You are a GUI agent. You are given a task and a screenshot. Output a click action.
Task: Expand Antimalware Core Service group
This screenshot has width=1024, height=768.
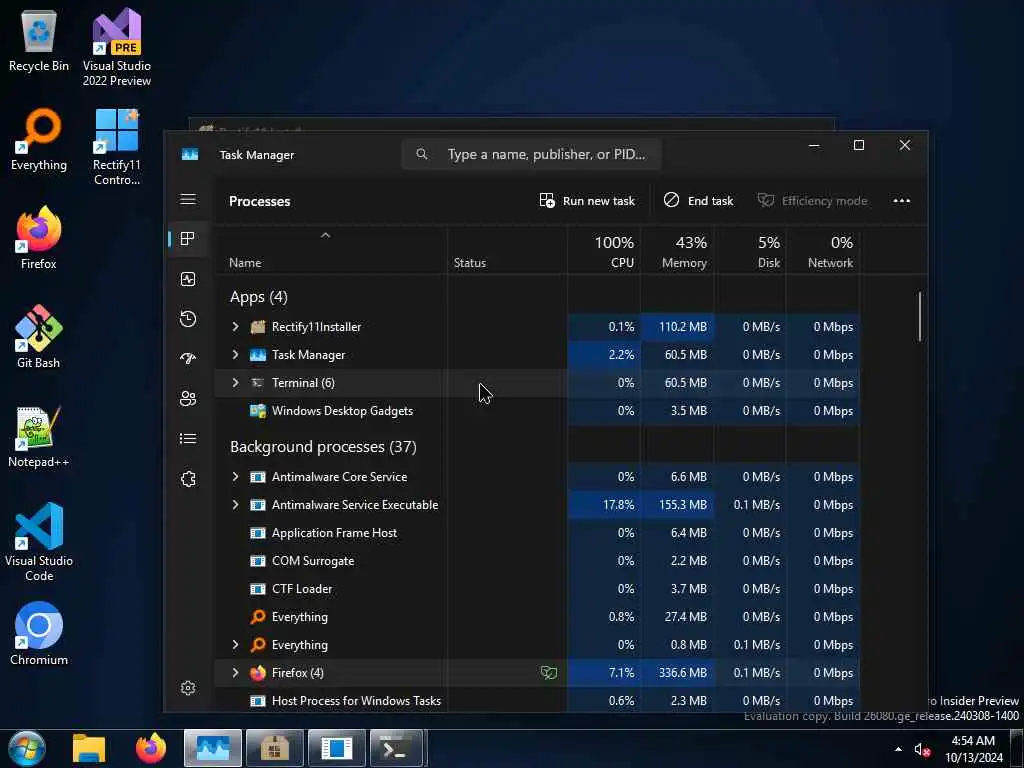(x=235, y=477)
